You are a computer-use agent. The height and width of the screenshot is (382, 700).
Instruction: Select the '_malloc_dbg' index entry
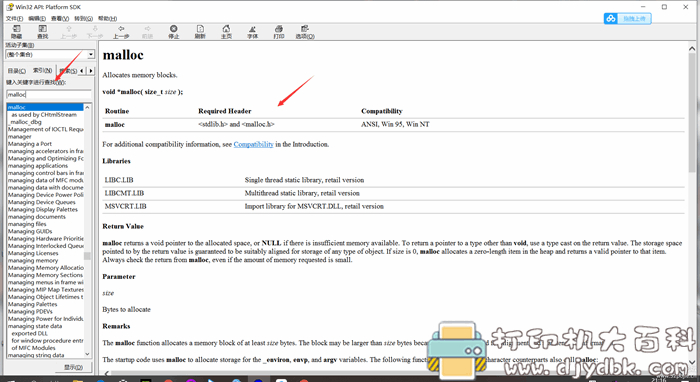tap(25, 122)
